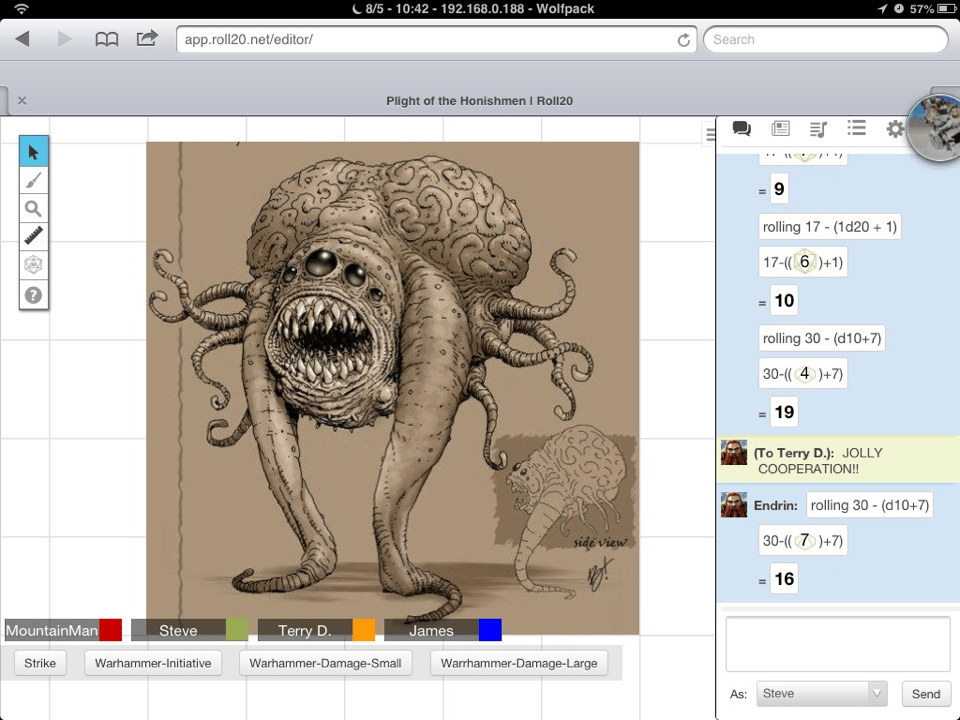
Task: Tap the location arrow status icon
Action: 882,9
